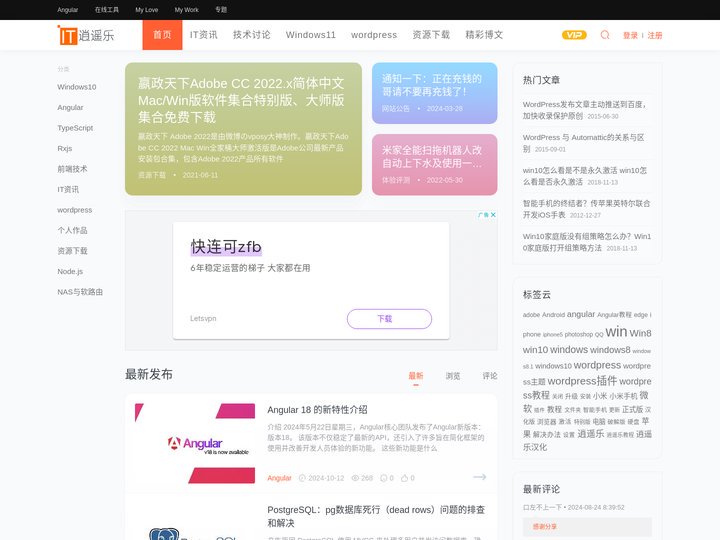Click the 逍遥乐汉化 tag in tag cloud

pos(587,440)
